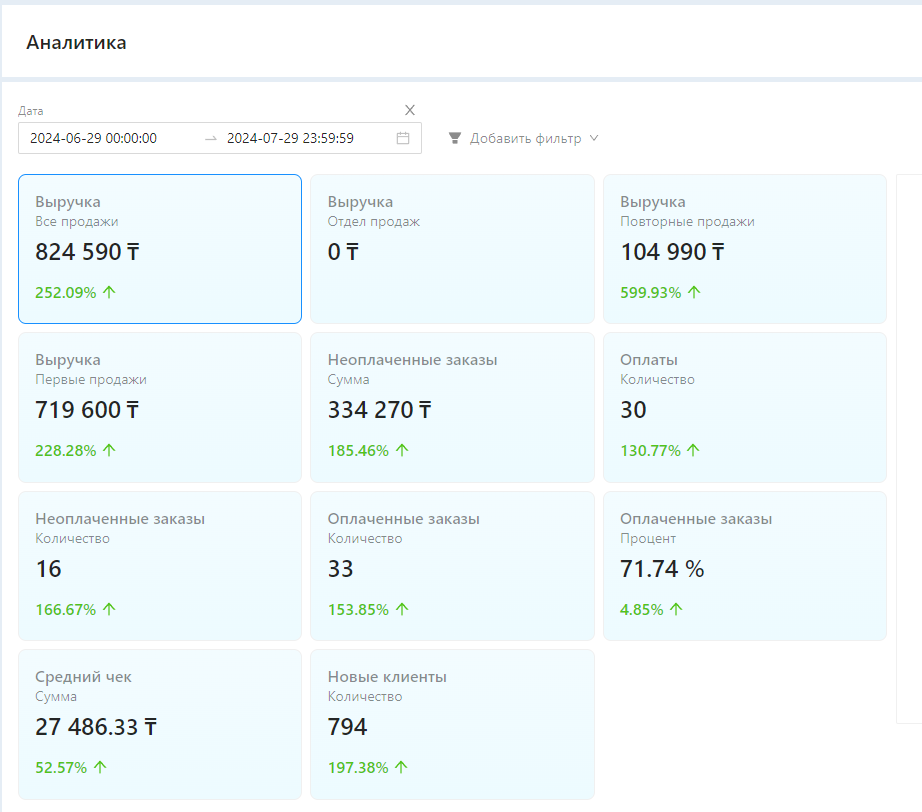The height and width of the screenshot is (812, 922).
Task: Click the funnel filter icon
Action: point(455,138)
